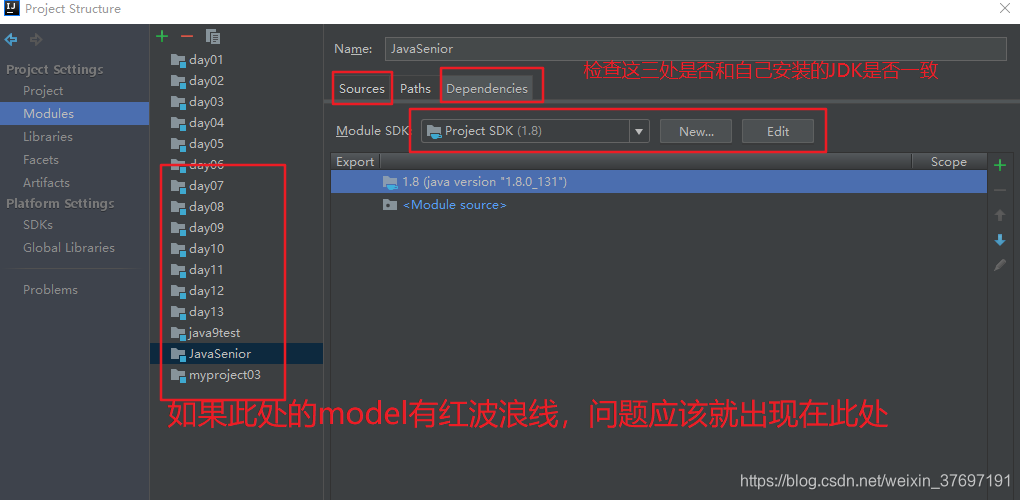Open the Module SDK dropdown arrow
The height and width of the screenshot is (500, 1020).
[x=639, y=131]
